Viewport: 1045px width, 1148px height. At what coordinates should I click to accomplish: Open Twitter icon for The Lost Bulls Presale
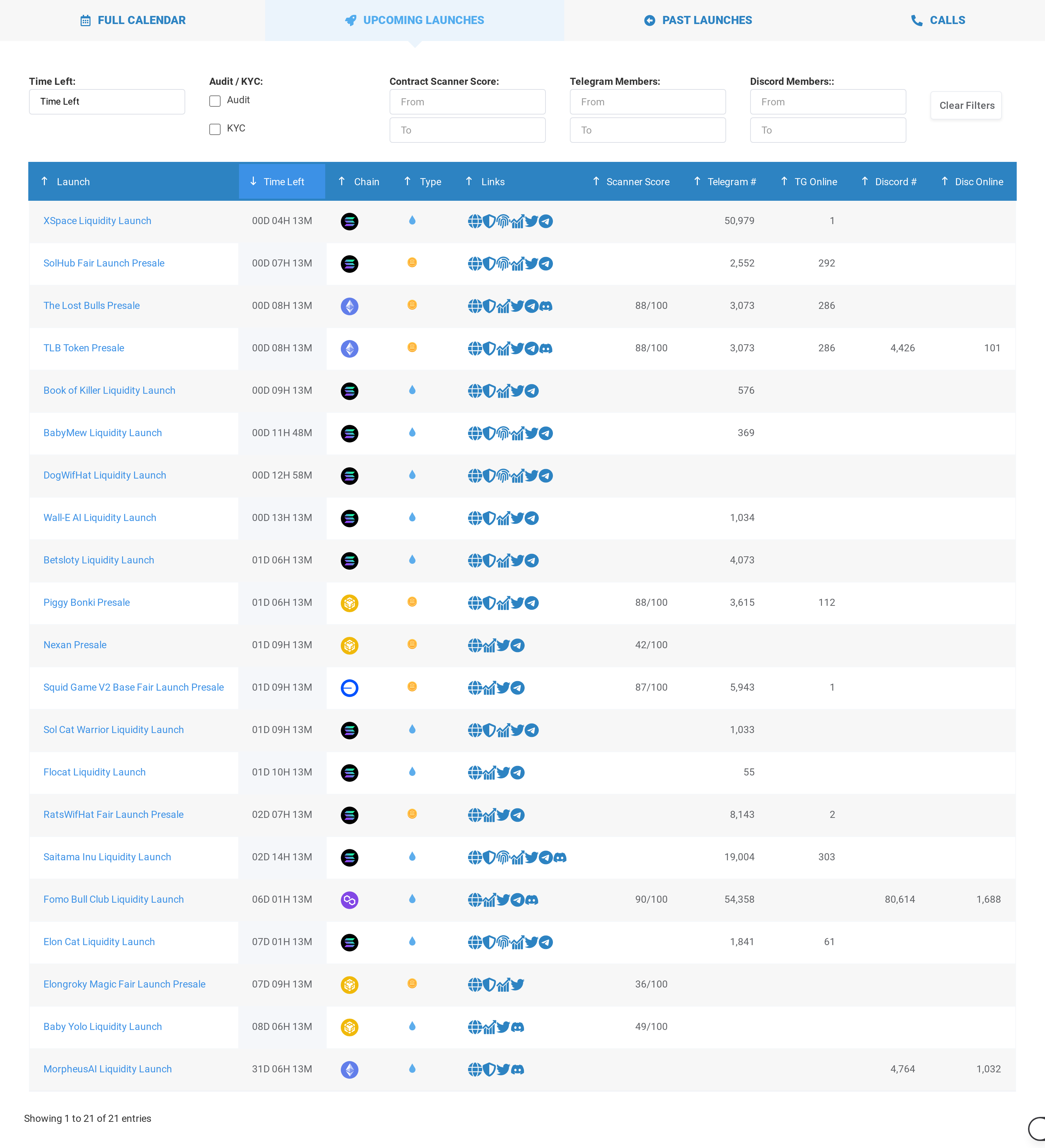[x=517, y=306]
